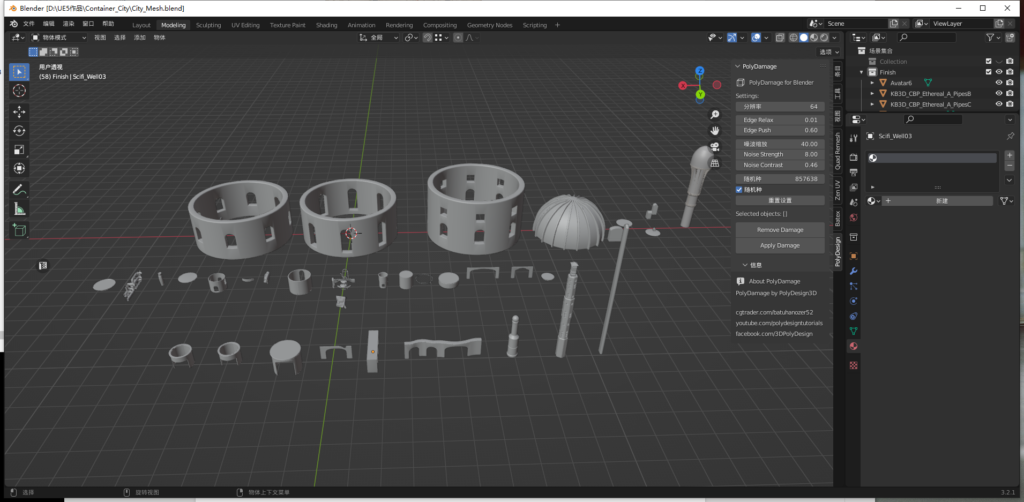The image size is (1024, 502).
Task: Pick the Scale tool
Action: [19, 149]
